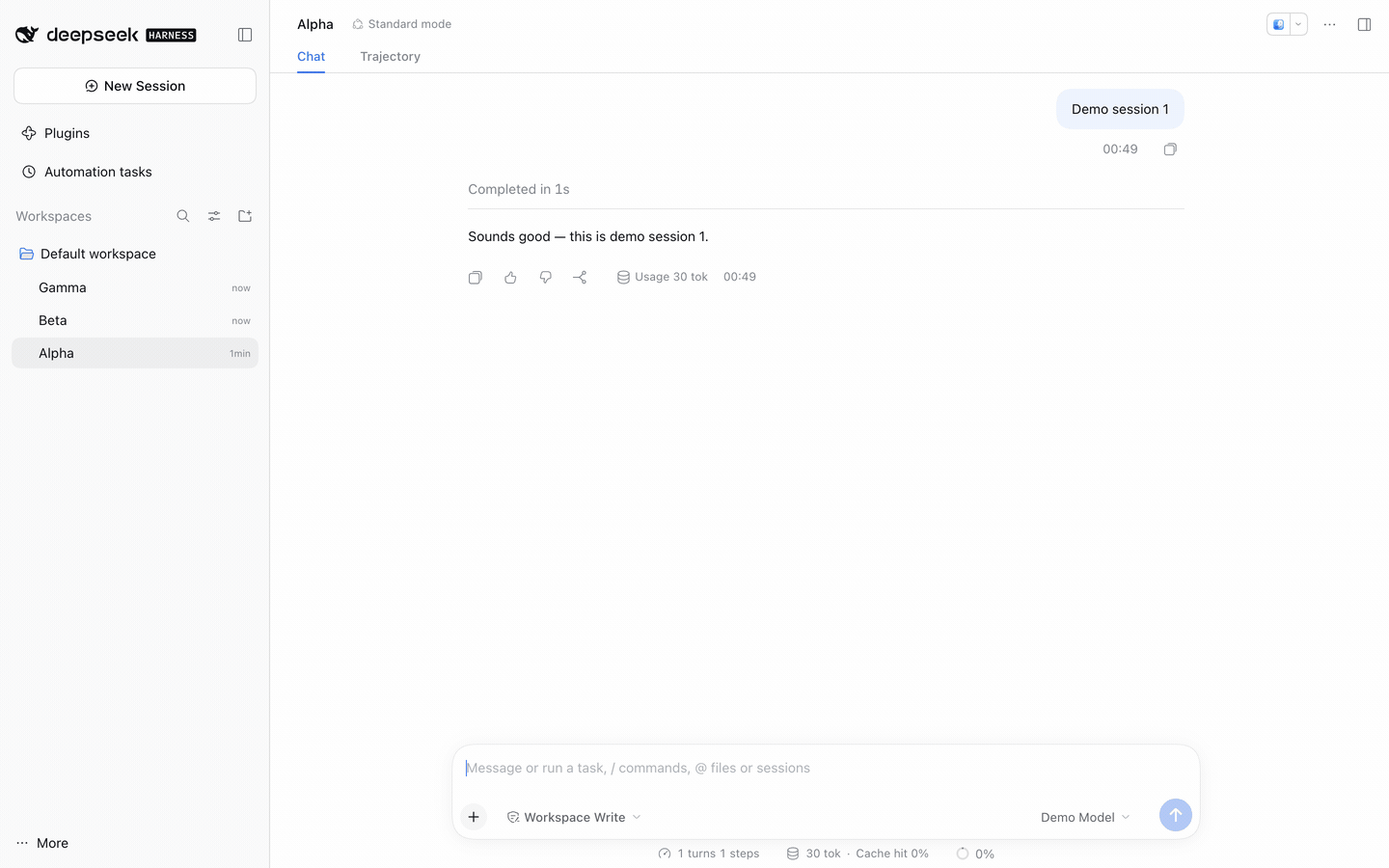Share the assistant's reply
Viewport: 1389px width, 868px height.
(x=580, y=278)
